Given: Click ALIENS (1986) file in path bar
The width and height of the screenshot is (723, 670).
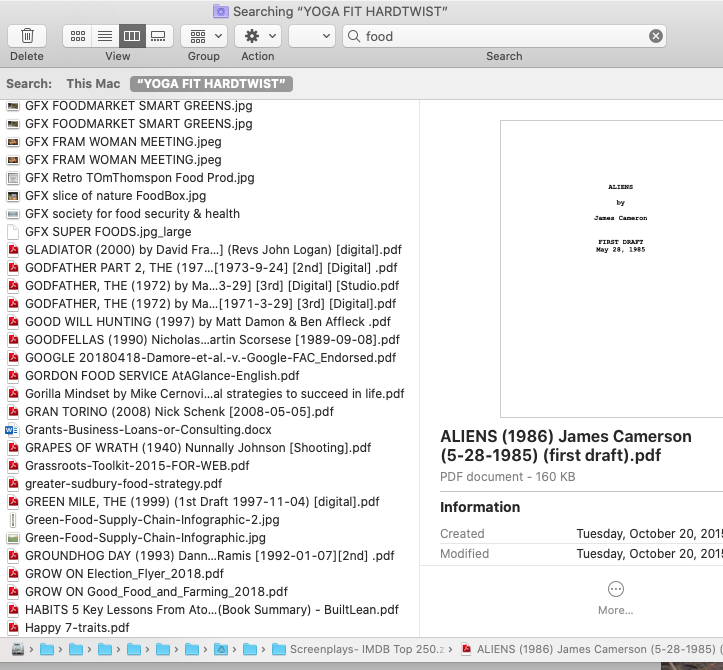Looking at the screenshot, I should coord(592,649).
